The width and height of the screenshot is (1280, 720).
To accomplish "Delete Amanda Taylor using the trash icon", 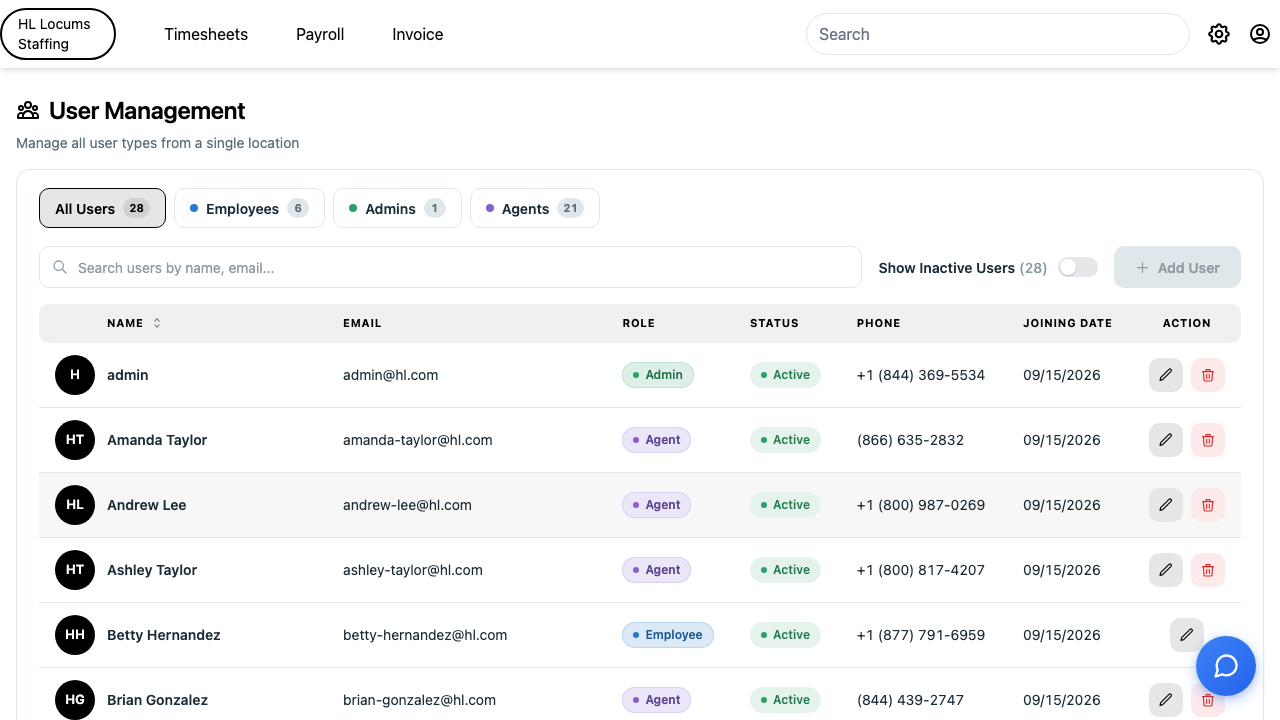I will (1208, 440).
